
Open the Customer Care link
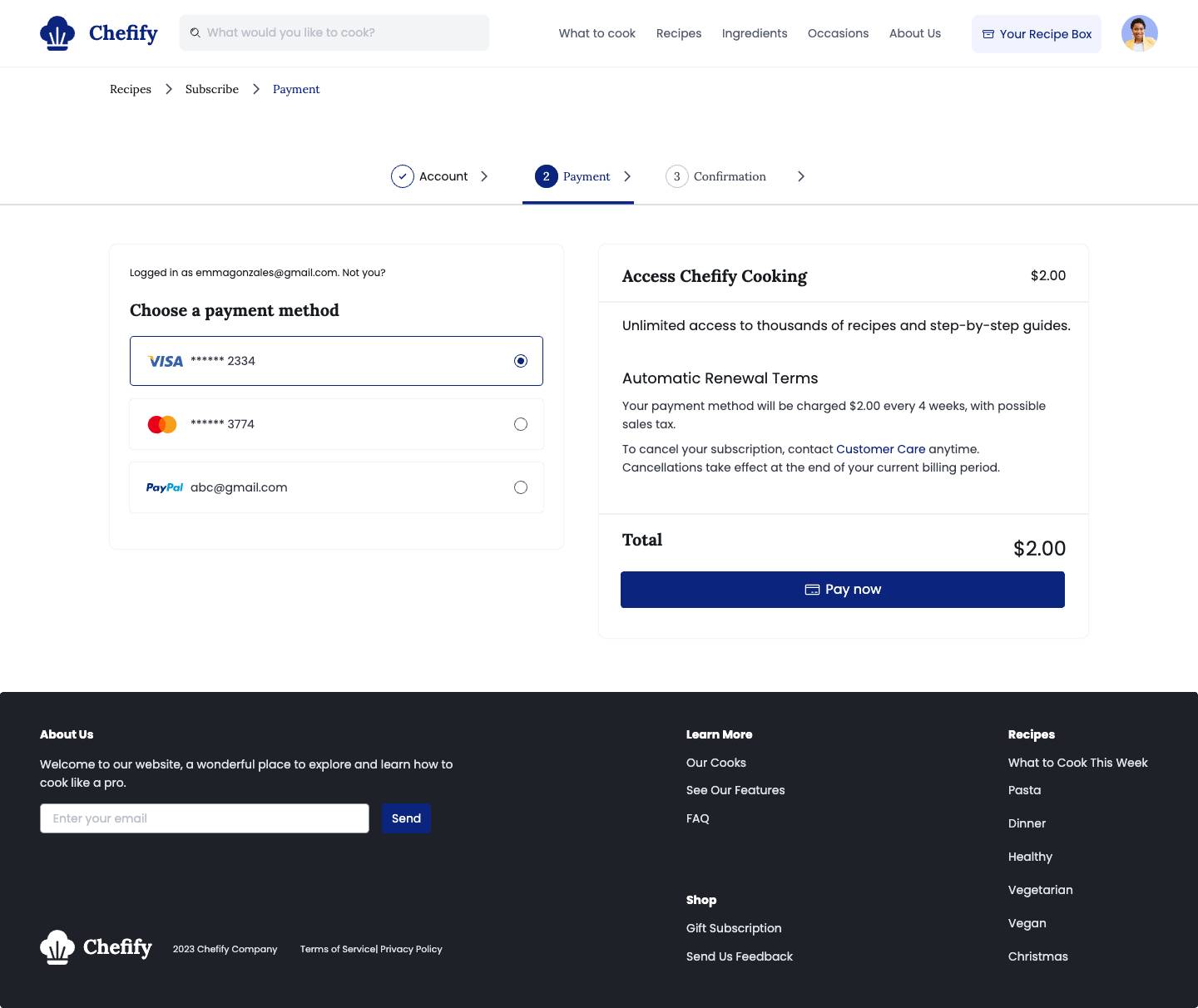click(x=880, y=449)
